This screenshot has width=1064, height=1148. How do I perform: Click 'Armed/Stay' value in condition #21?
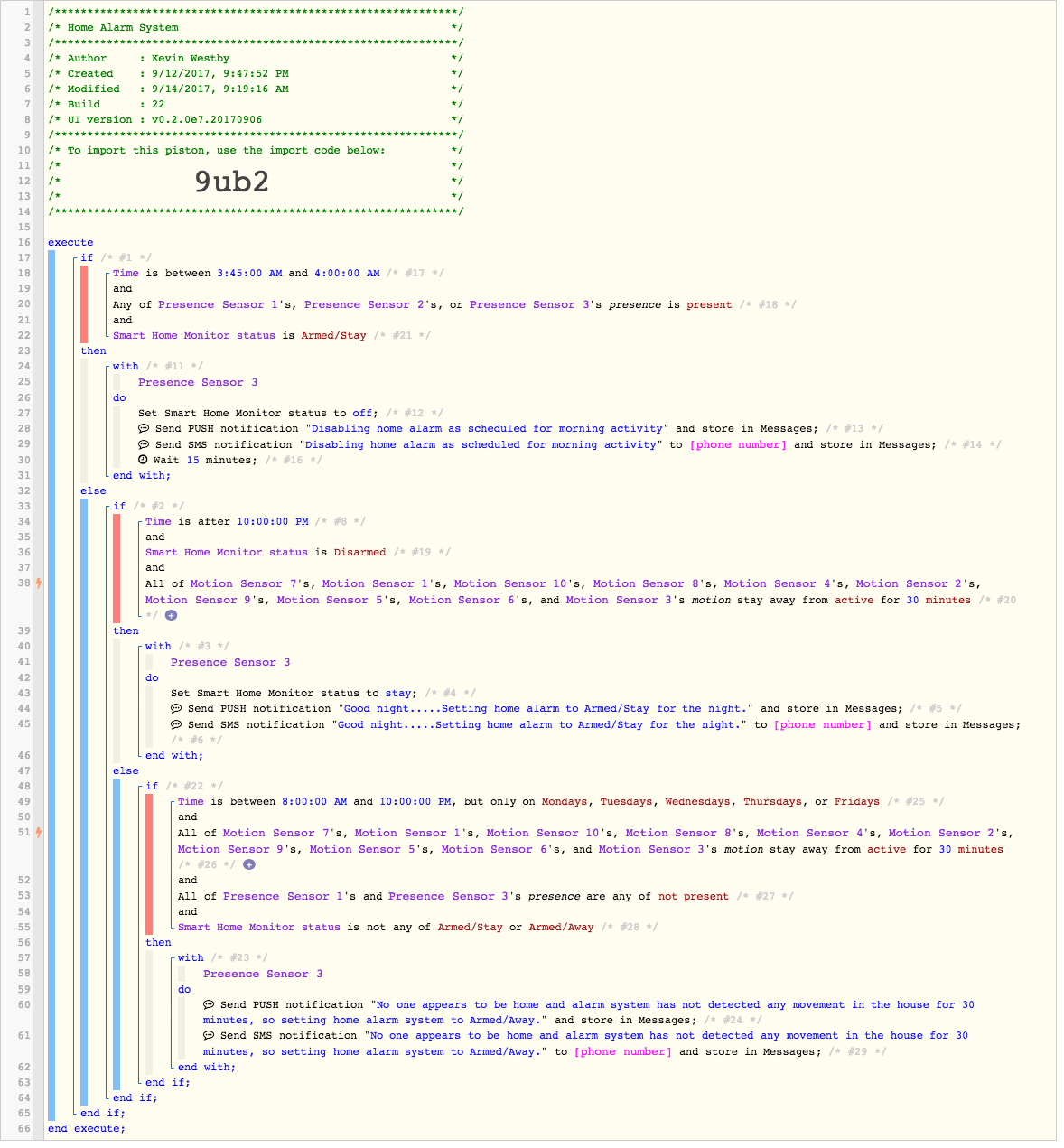click(x=333, y=335)
